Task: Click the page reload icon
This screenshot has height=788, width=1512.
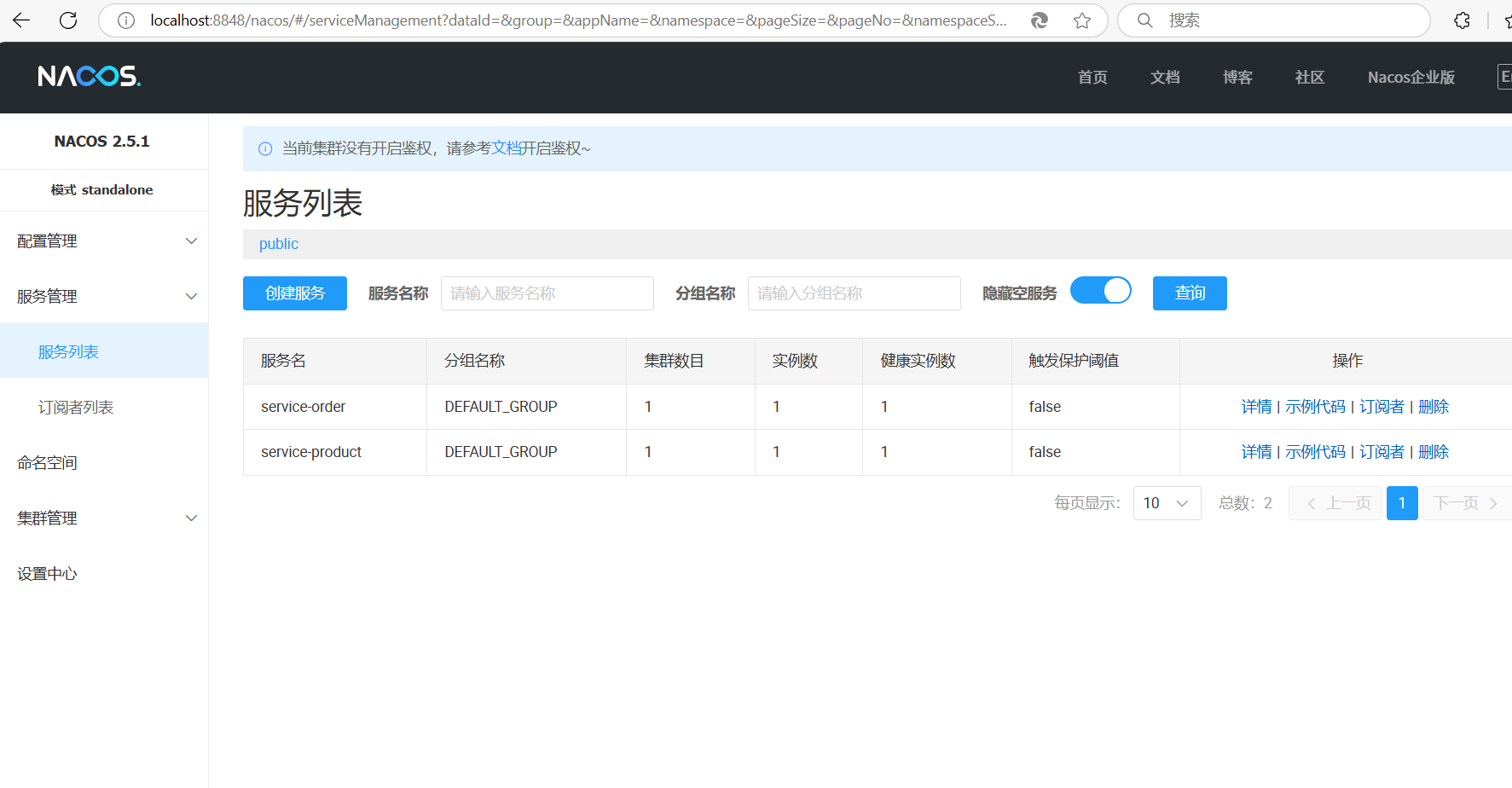Action: point(68,20)
